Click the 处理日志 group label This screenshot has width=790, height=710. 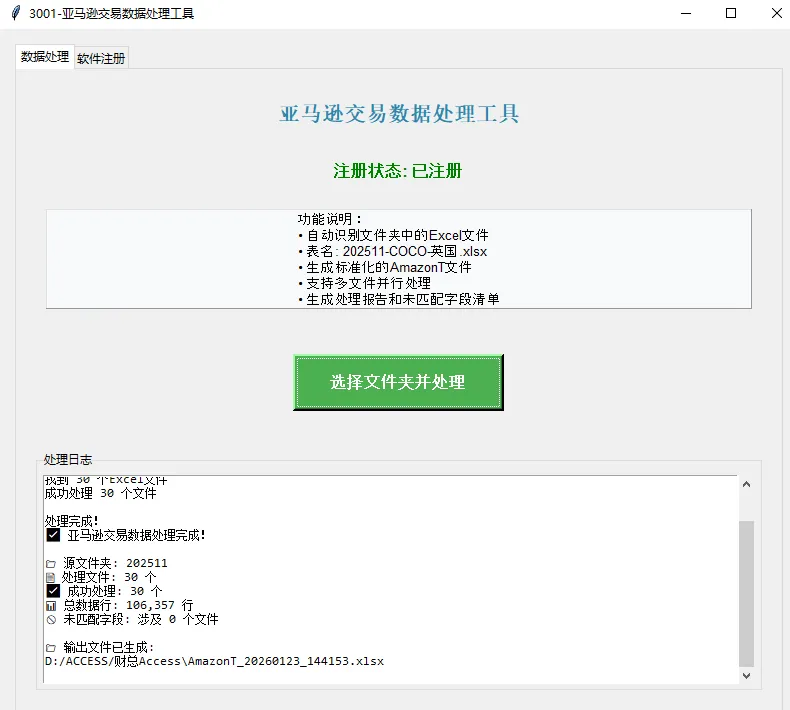pyautogui.click(x=68, y=460)
